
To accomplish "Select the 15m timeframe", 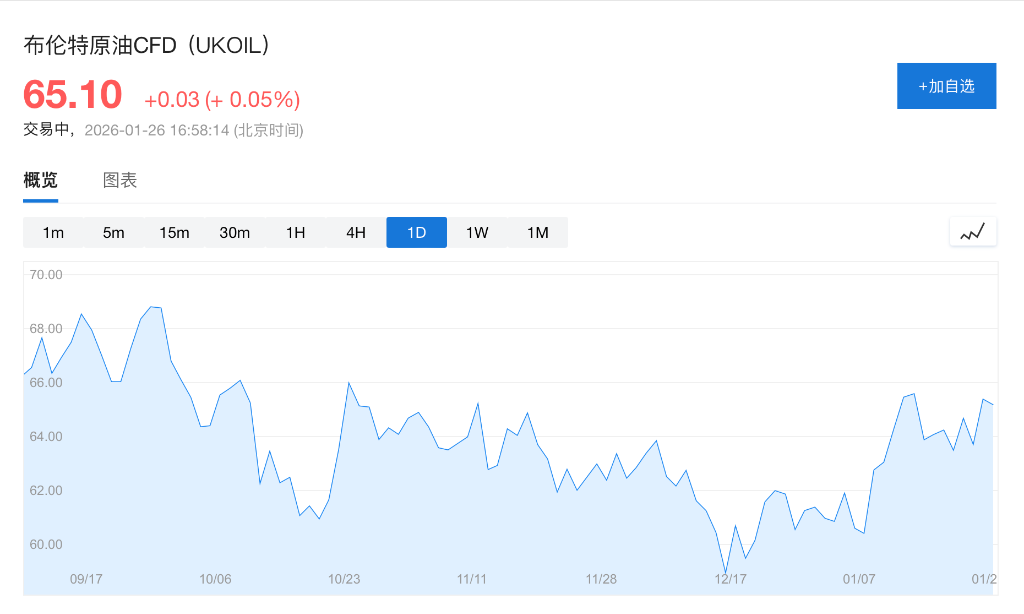I will point(174,232).
